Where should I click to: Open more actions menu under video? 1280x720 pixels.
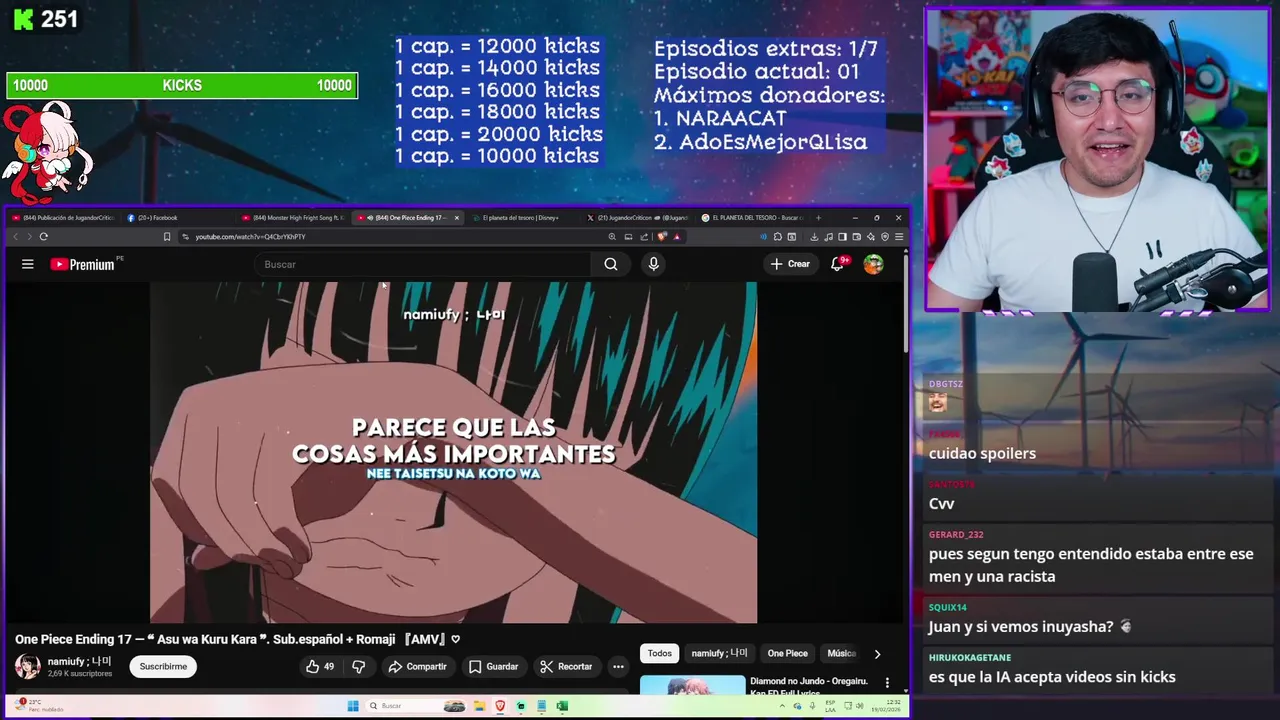pyautogui.click(x=618, y=666)
